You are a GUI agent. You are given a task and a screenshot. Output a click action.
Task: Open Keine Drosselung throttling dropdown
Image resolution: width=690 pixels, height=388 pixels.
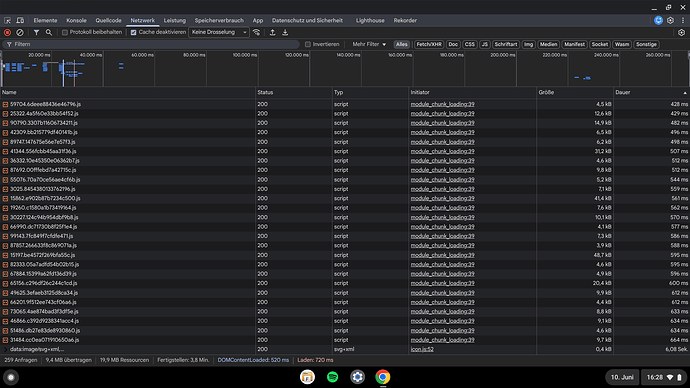click(219, 33)
